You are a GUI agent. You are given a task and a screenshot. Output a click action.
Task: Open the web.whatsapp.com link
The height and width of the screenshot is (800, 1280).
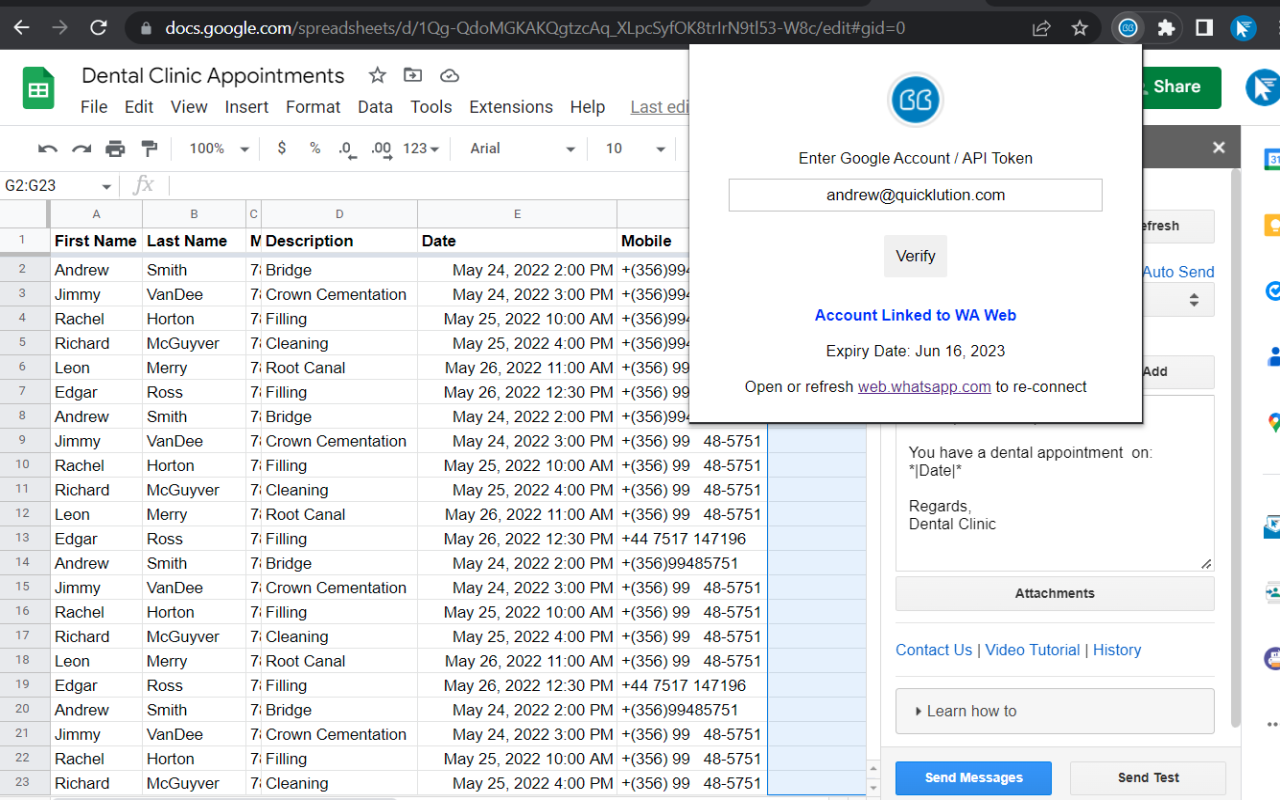pyautogui.click(x=924, y=387)
